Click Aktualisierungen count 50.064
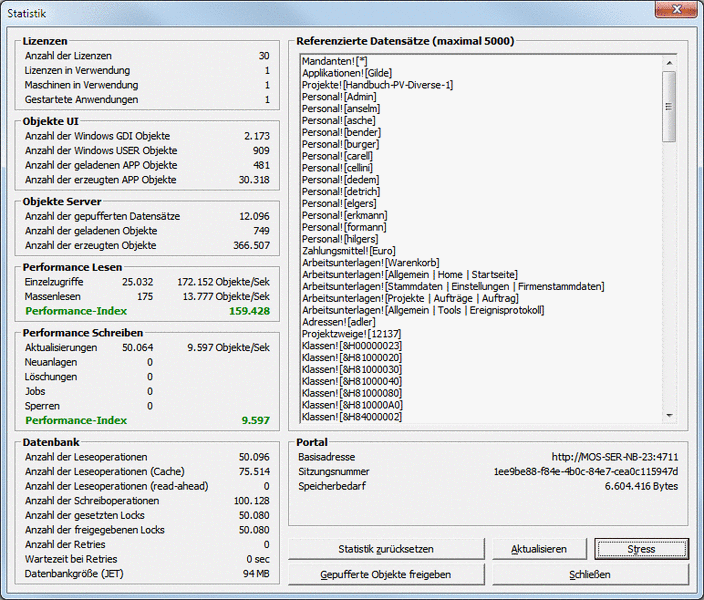Screen dimensions: 704x600 coord(137,348)
